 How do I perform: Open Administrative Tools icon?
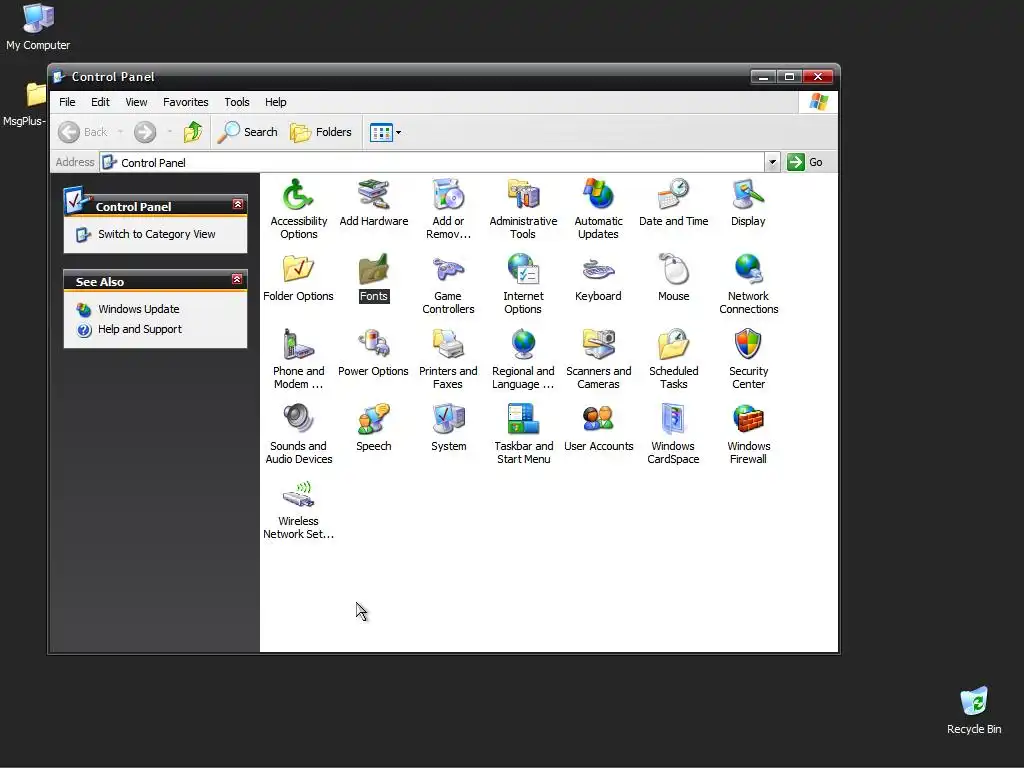523,195
